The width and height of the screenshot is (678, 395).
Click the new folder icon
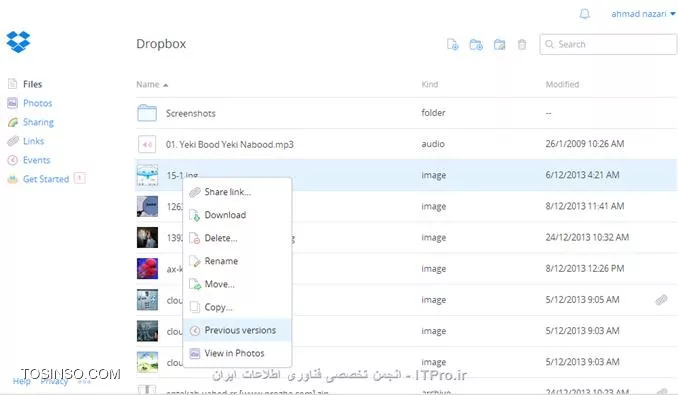[476, 45]
